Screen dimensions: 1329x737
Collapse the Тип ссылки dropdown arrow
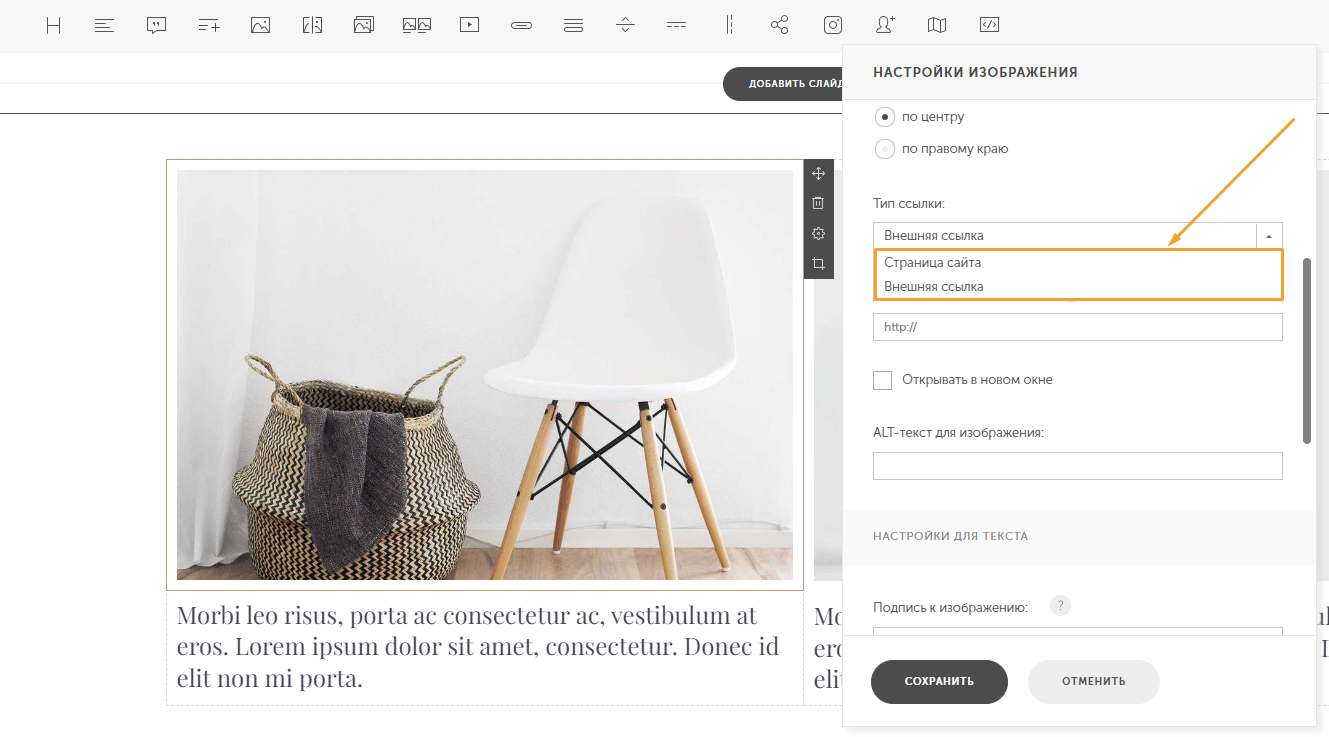1269,236
